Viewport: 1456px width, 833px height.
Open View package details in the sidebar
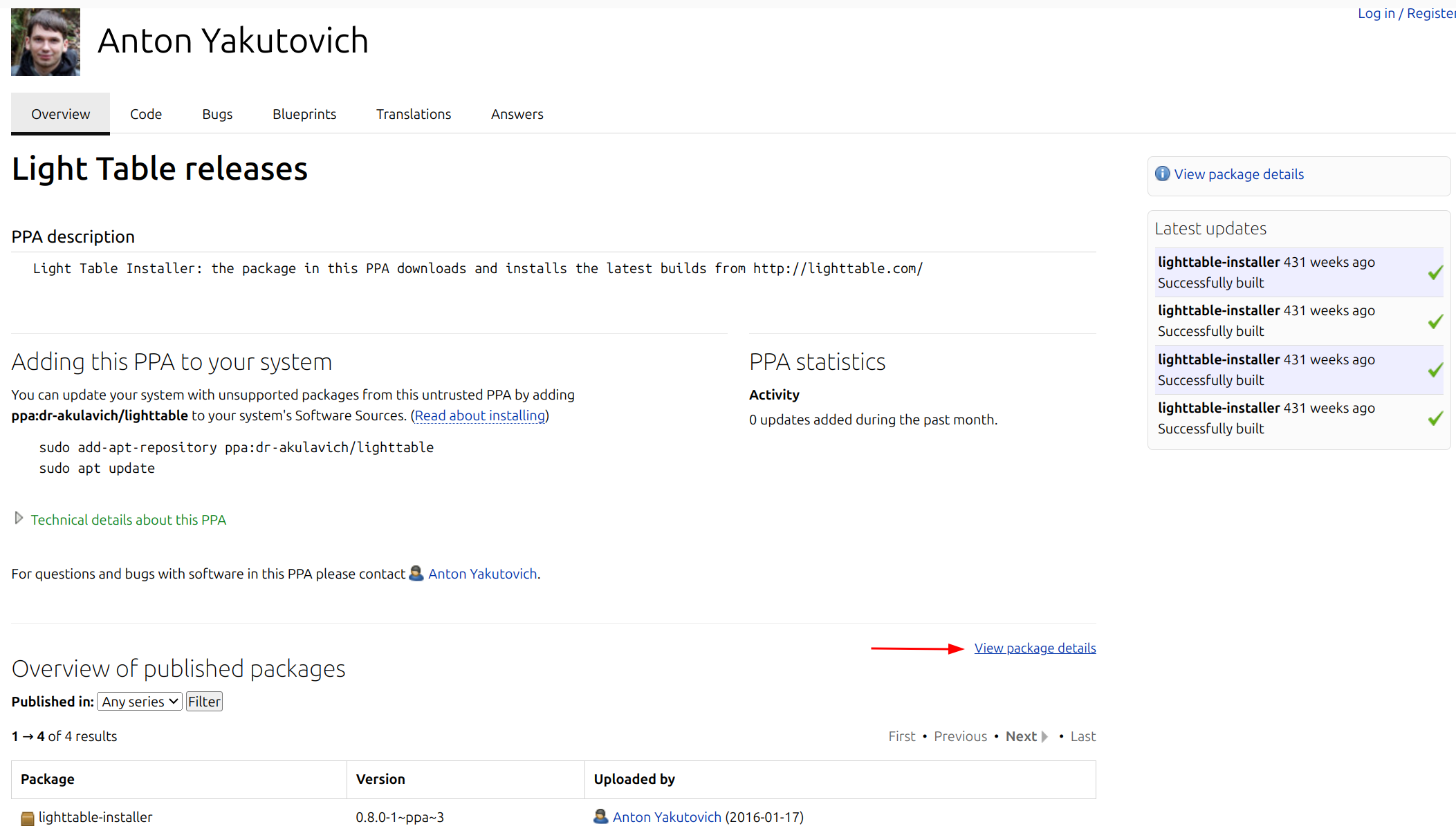tap(1239, 174)
